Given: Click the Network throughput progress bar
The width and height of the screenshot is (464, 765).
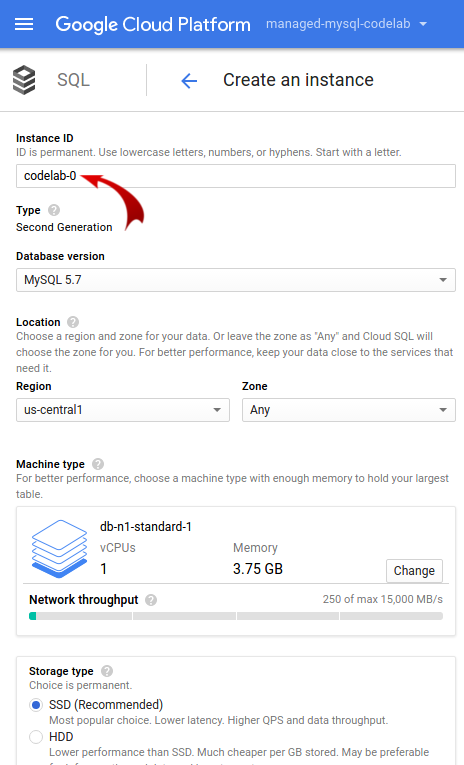Looking at the screenshot, I should coord(236,616).
